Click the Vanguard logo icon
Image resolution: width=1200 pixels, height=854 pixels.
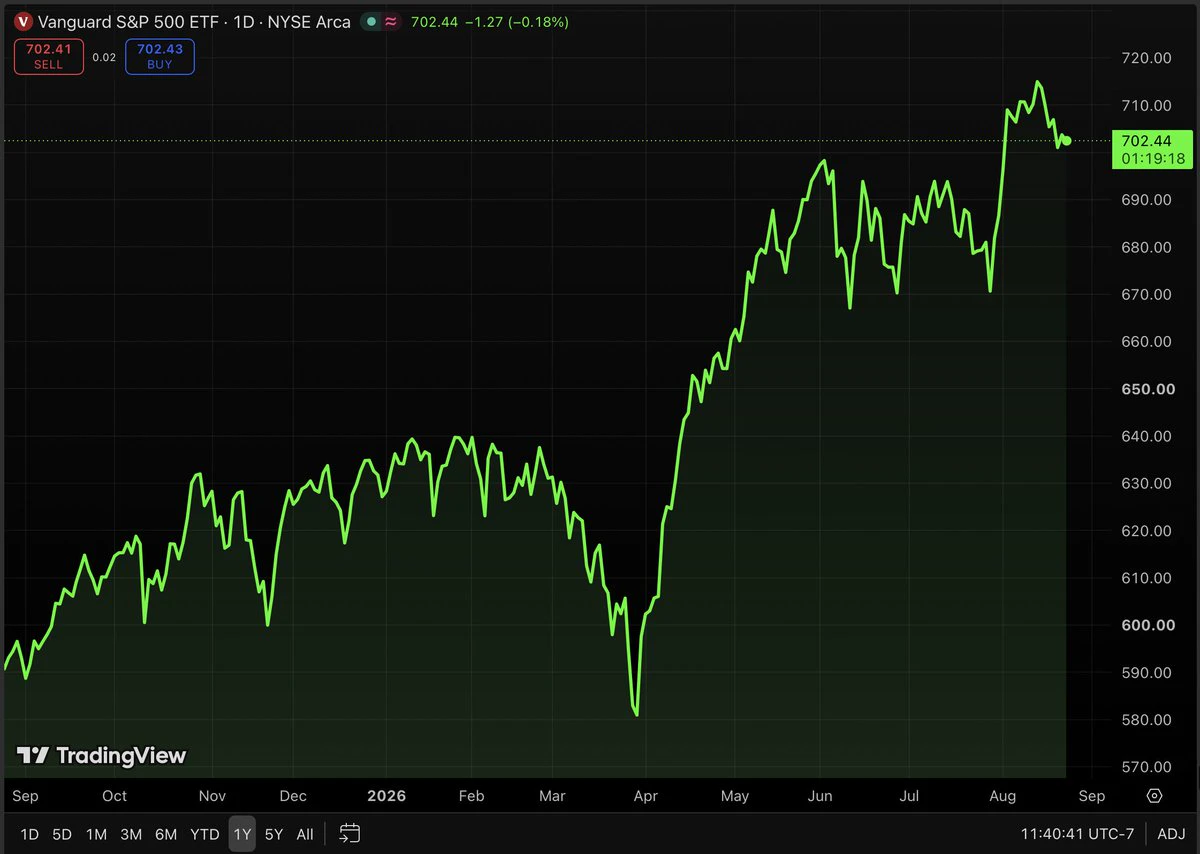(x=23, y=21)
